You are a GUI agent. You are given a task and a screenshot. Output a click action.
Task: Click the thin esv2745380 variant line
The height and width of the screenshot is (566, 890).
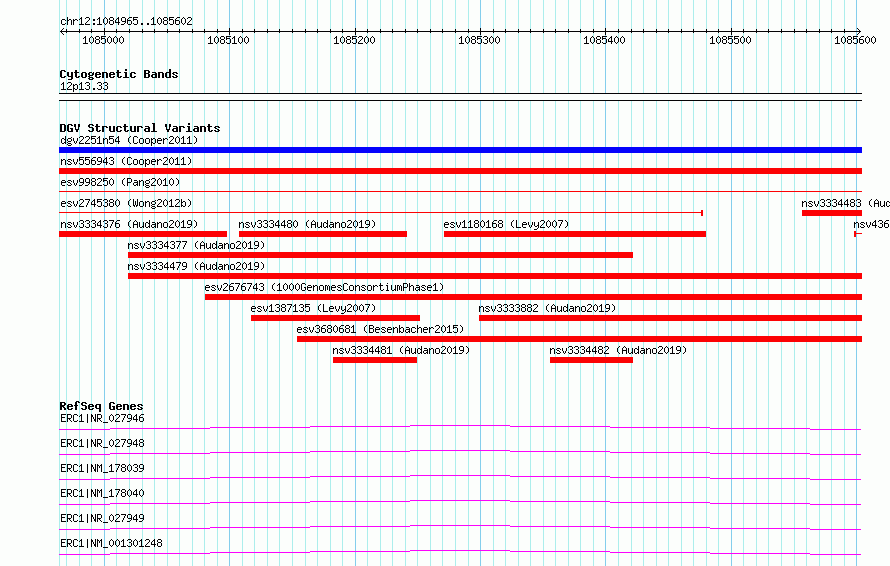pos(381,213)
